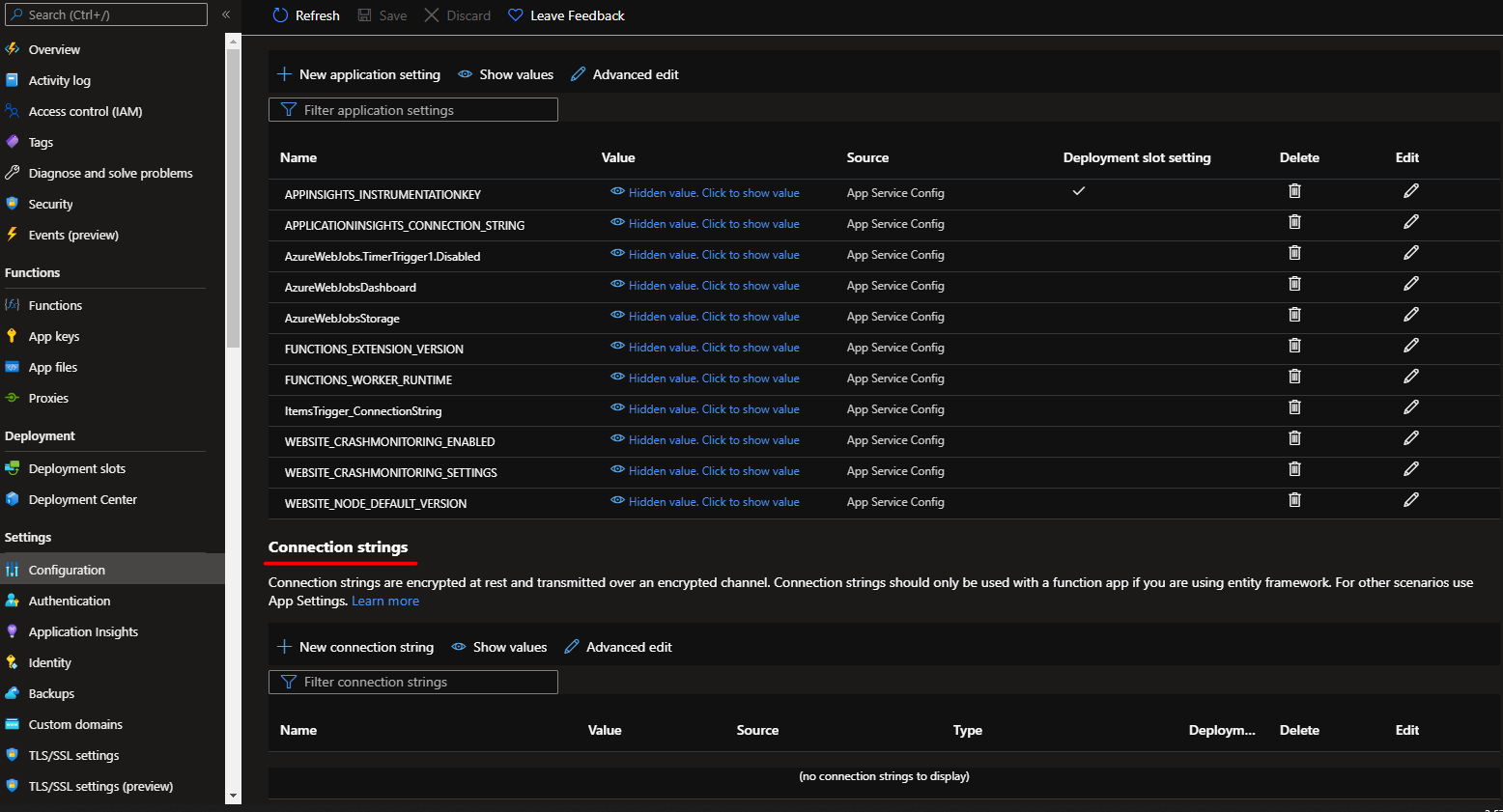Edit the AzureWebJobsStorage setting

click(x=1411, y=315)
